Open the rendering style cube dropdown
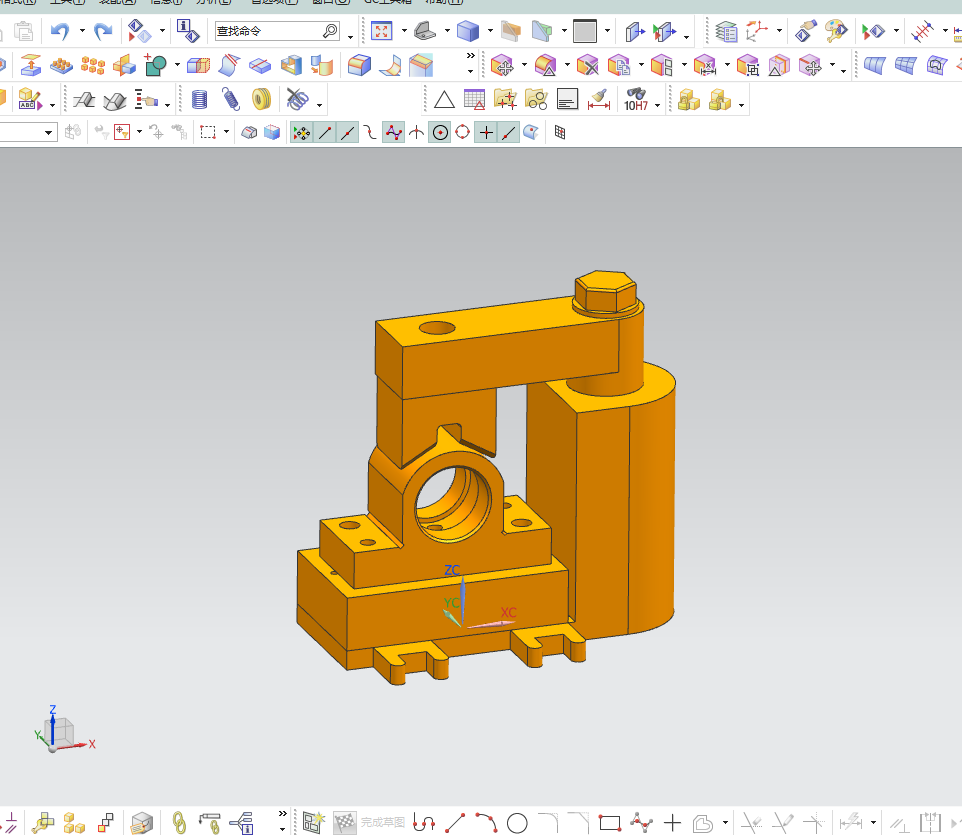Screen dimensions: 962x835 click(x=490, y=31)
